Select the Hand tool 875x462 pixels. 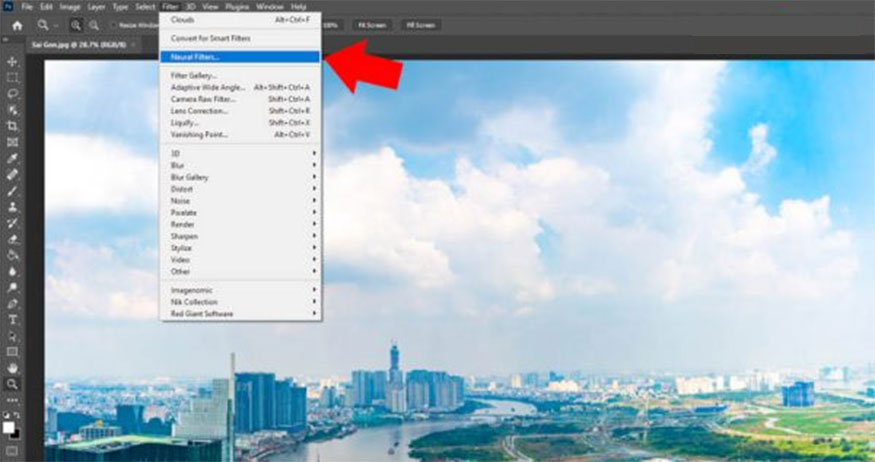click(x=13, y=367)
